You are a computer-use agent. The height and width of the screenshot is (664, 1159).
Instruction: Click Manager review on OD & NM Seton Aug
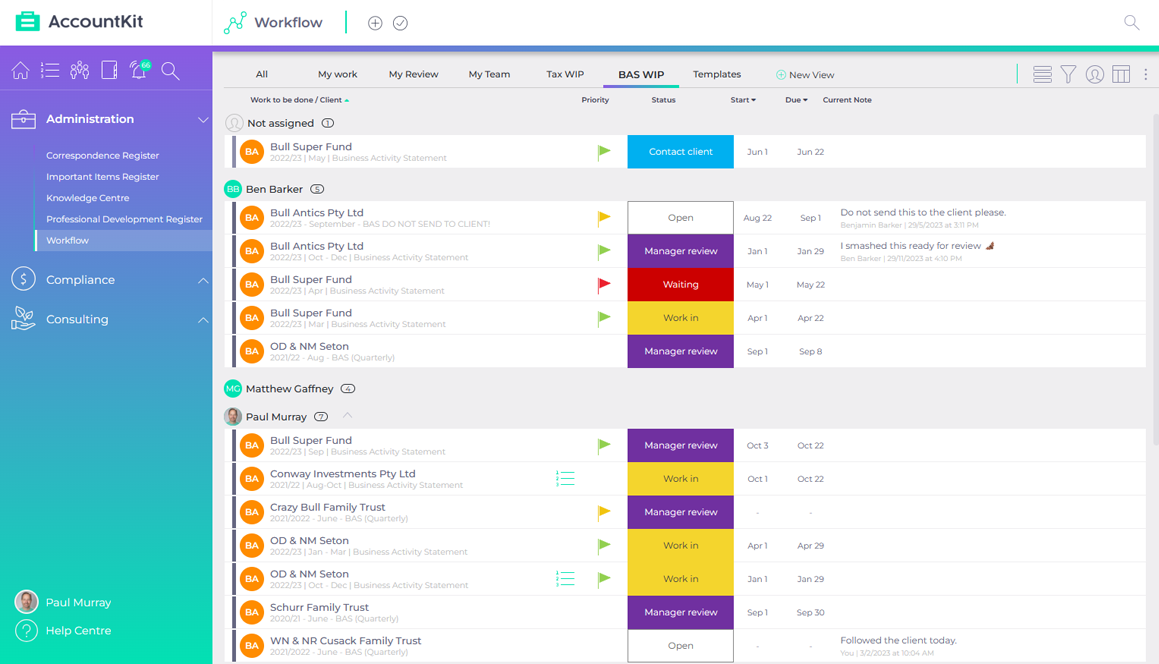[x=680, y=351]
